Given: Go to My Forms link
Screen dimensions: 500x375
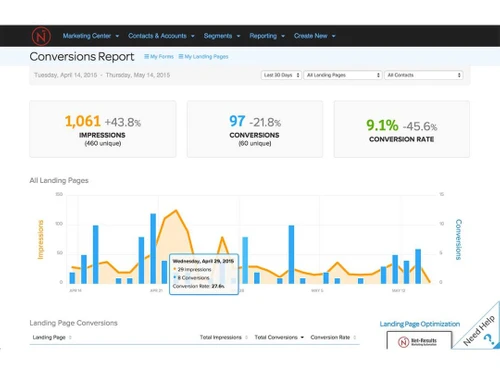Looking at the screenshot, I should point(162,57).
